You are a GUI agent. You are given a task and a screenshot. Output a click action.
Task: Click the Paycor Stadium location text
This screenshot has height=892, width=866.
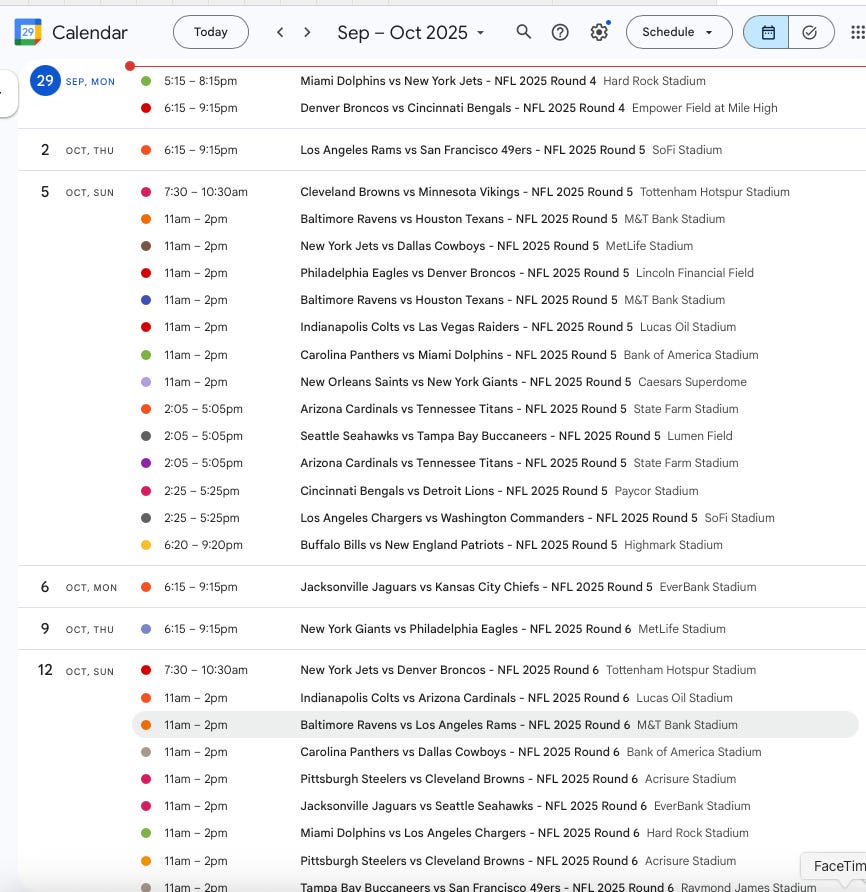click(x=656, y=490)
